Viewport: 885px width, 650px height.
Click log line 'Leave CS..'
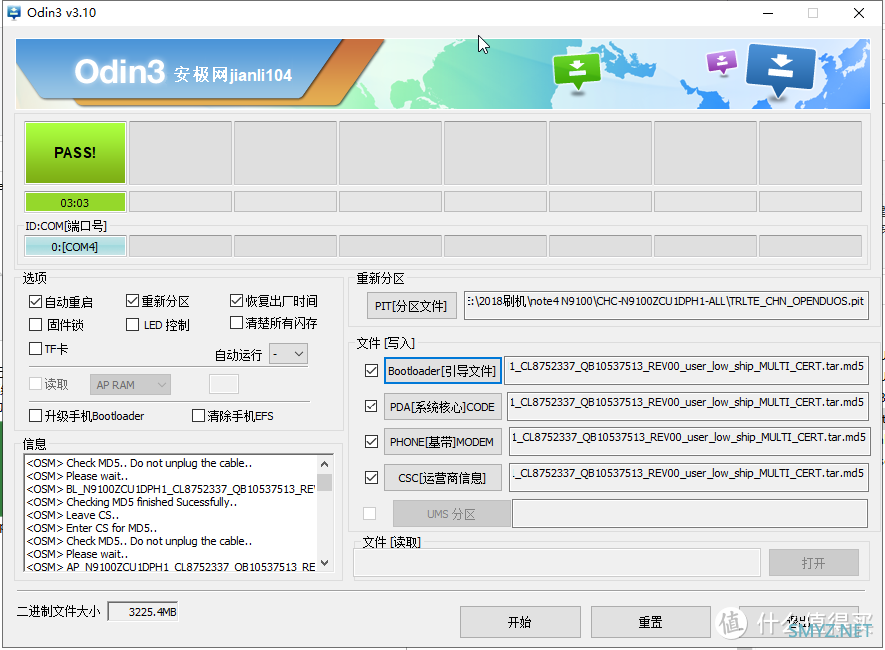[x=73, y=515]
